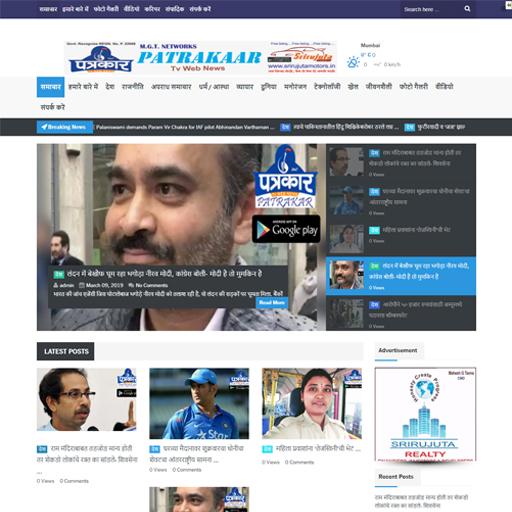
Task: Open धर्म/आस्था in the main navigation
Action: tap(214, 87)
